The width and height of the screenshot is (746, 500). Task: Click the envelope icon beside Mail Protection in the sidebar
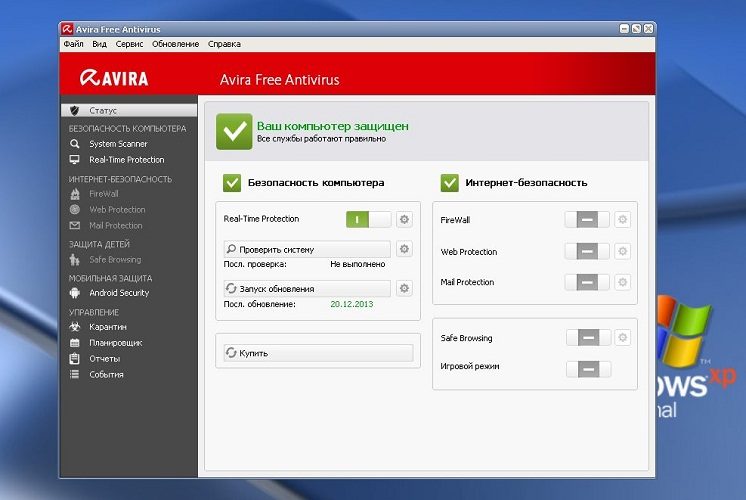[75, 225]
